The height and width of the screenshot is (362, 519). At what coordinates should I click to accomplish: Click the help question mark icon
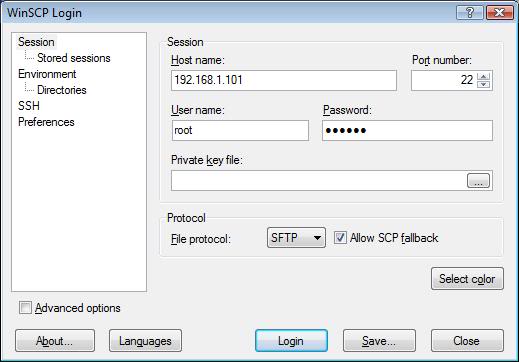[x=469, y=13]
